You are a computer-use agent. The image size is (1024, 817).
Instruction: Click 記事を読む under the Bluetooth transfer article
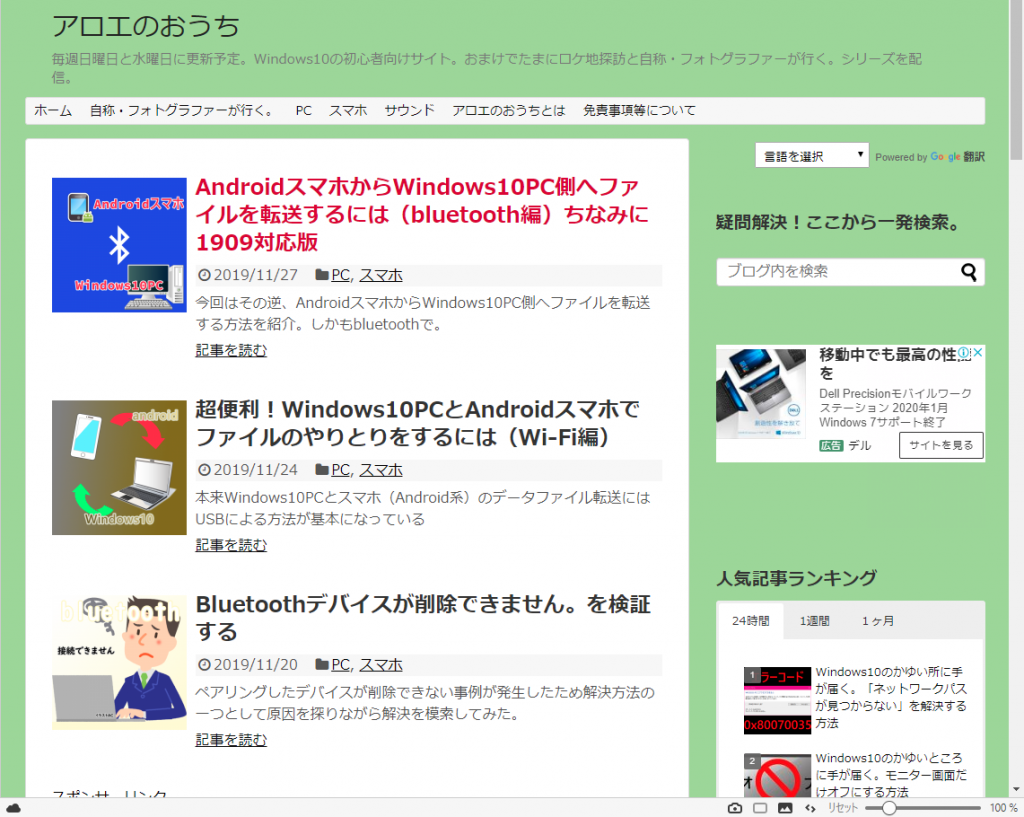(x=231, y=351)
